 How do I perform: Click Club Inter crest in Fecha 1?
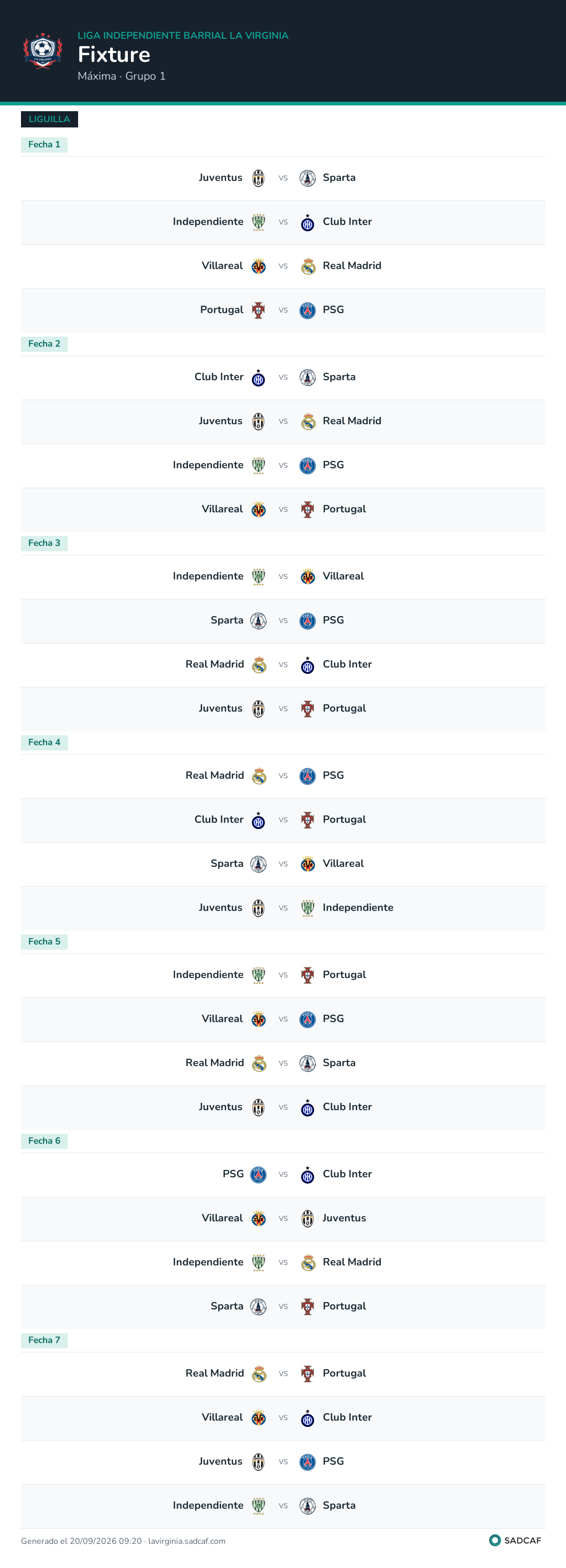308,222
